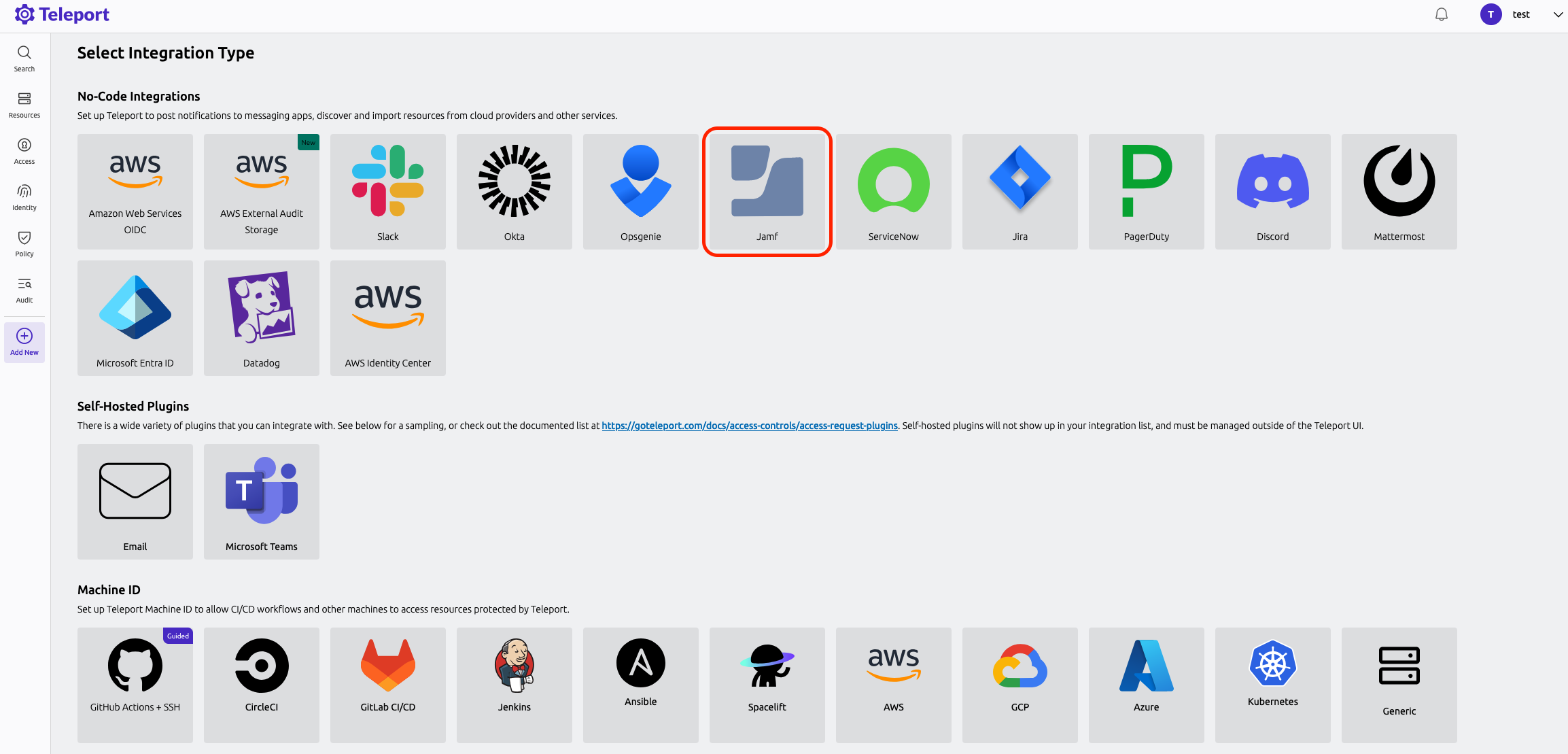Choose the GitHub Actions + SSH guided setup

click(135, 685)
